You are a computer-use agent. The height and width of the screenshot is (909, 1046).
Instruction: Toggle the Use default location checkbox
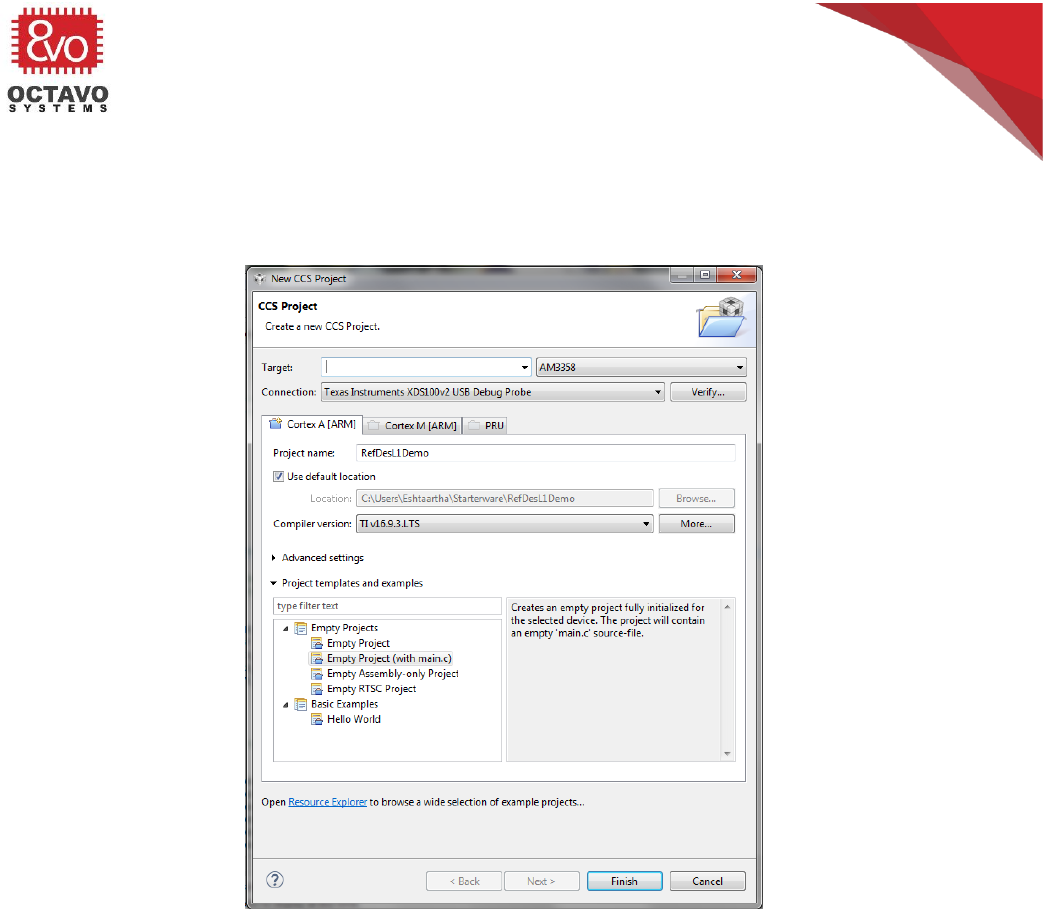point(279,477)
